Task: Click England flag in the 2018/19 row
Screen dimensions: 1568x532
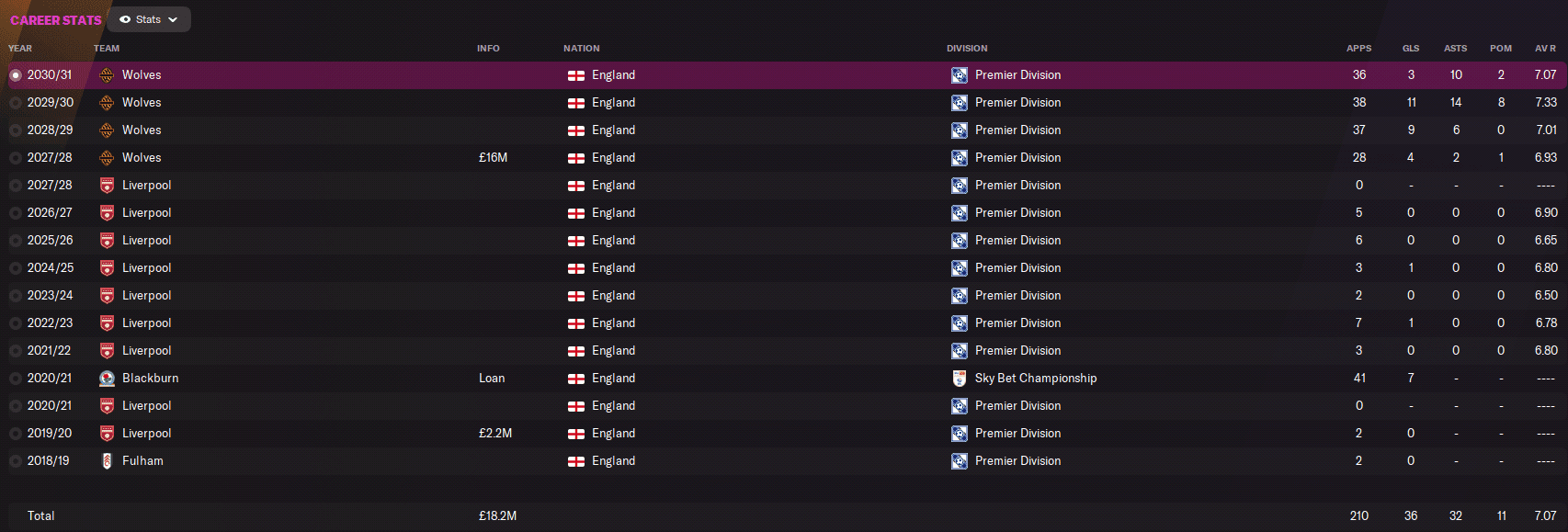Action: pos(576,461)
